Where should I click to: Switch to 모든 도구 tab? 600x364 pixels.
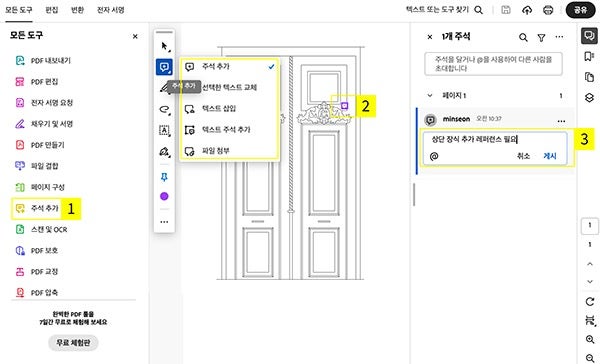[19, 10]
